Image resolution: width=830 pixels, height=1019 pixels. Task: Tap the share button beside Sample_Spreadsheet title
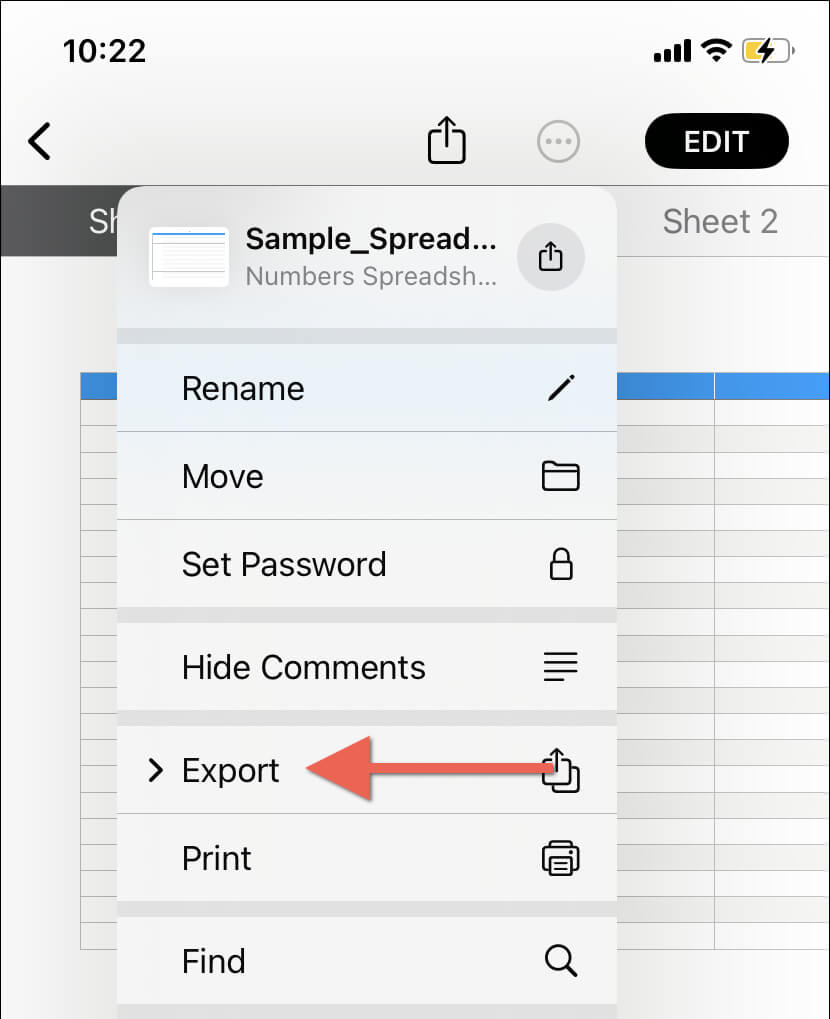coord(551,257)
